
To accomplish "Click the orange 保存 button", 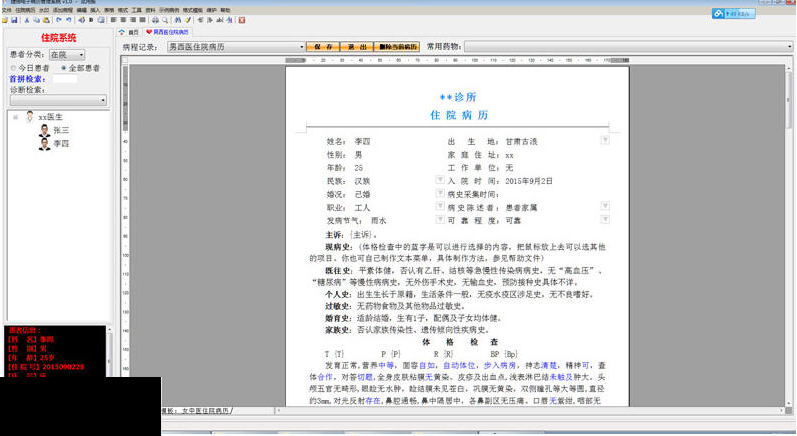I will coord(323,47).
